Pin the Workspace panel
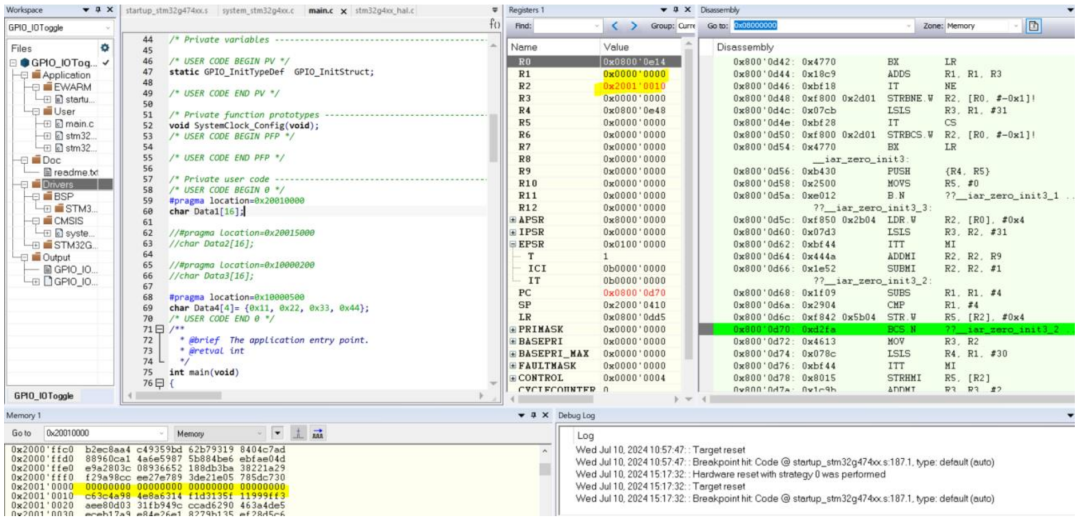 point(96,10)
